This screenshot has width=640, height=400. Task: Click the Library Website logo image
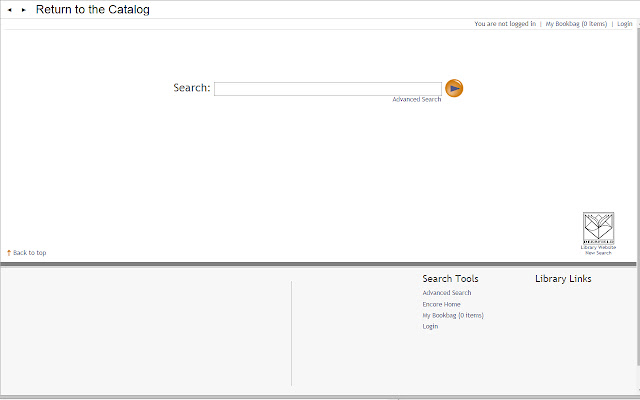[x=598, y=228]
